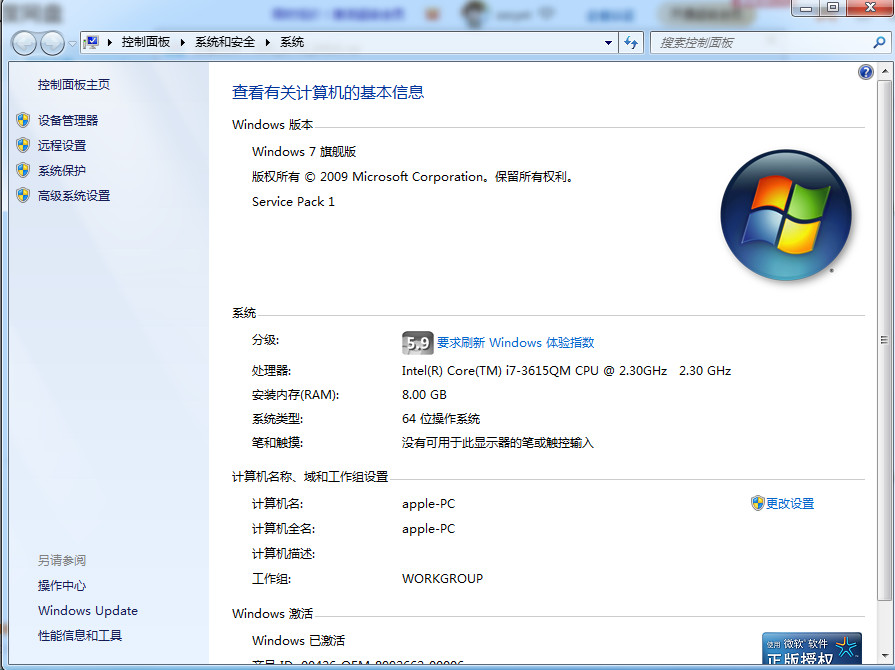Open Windows Update link
This screenshot has width=895, height=670.
88,611
